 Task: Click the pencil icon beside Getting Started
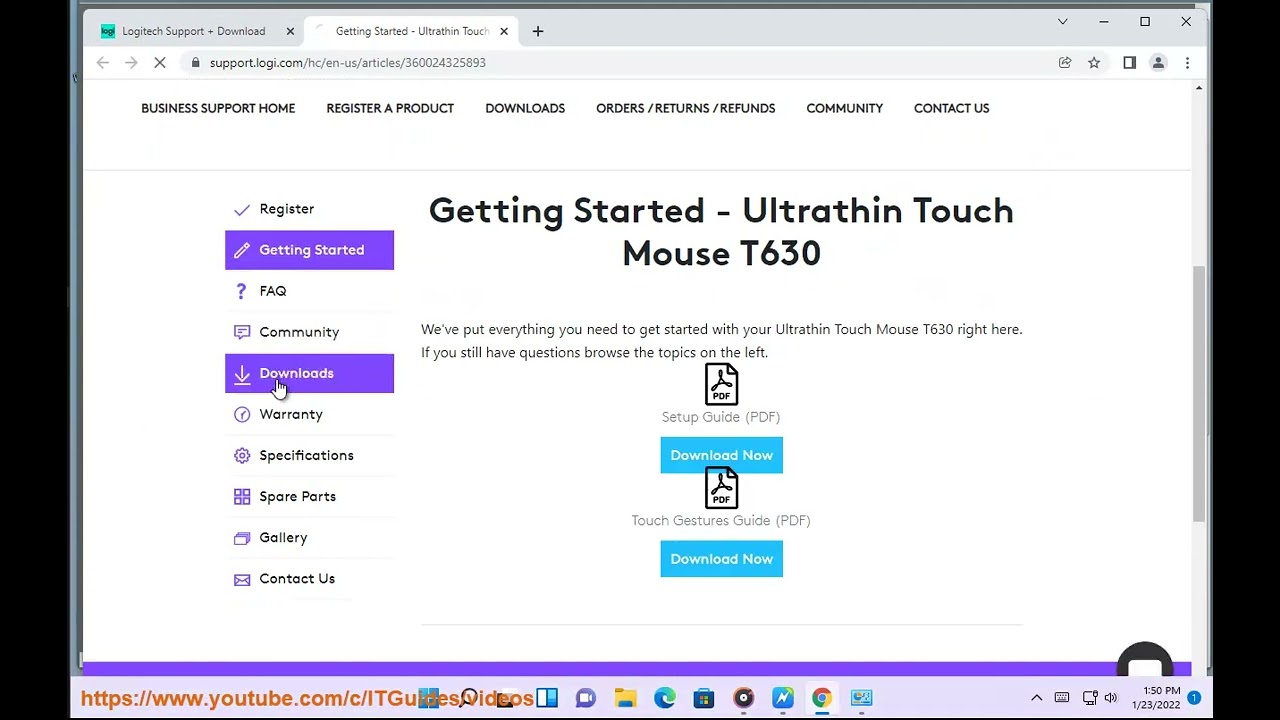[241, 251]
